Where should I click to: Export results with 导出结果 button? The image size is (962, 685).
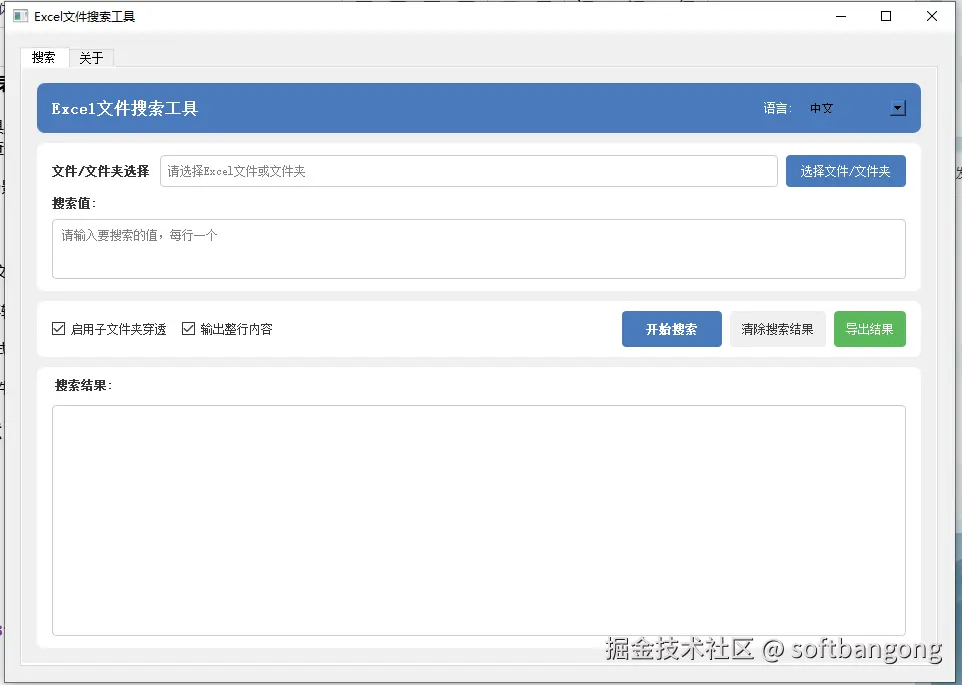869,329
